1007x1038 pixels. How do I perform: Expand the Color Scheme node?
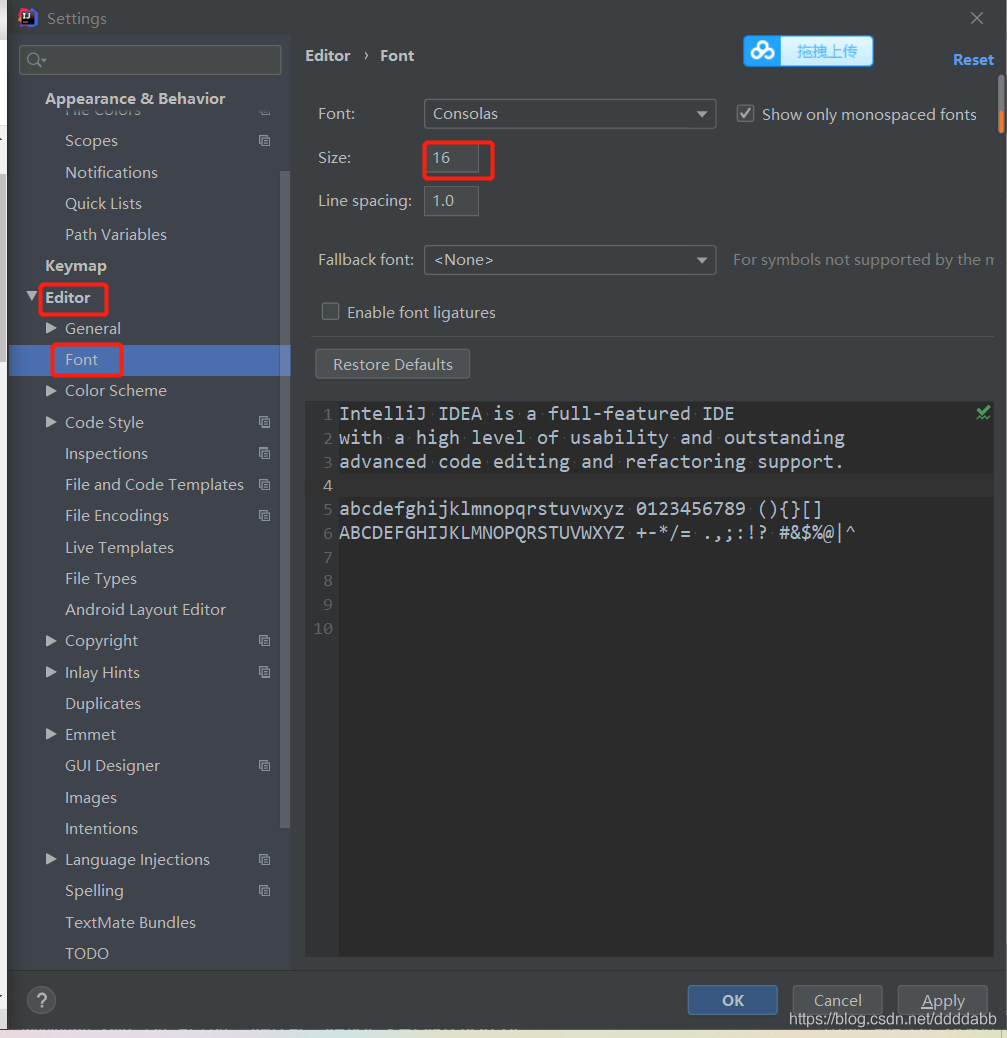coord(51,391)
